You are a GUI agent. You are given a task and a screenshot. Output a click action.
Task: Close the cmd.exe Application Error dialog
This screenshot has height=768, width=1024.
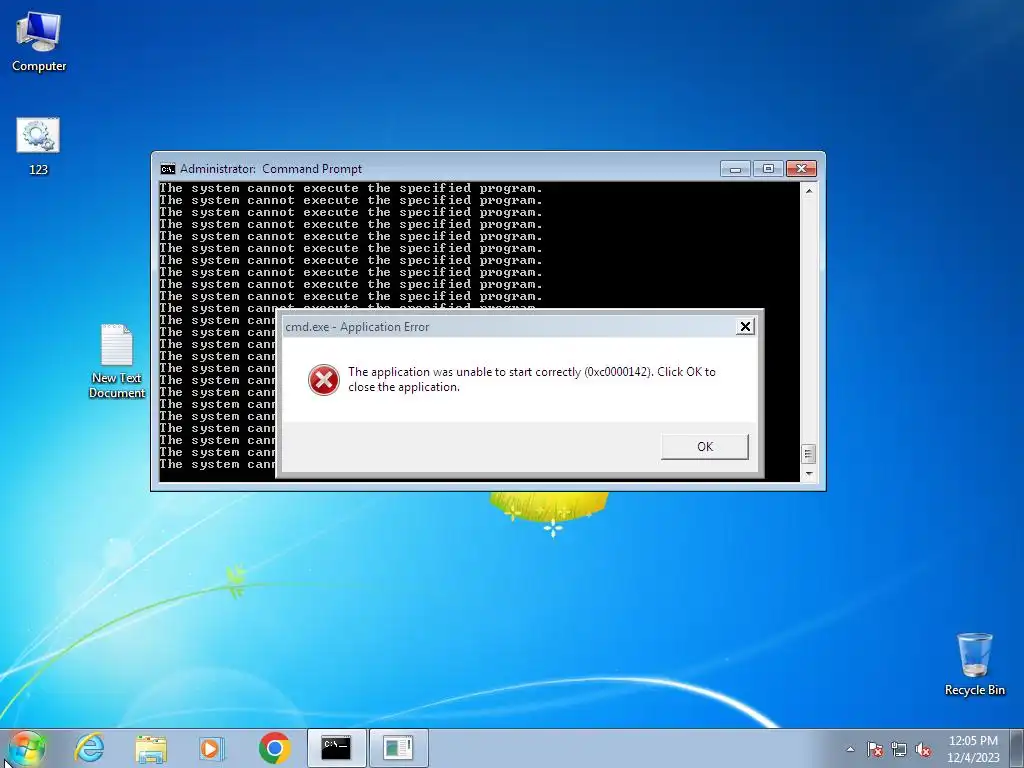pos(745,327)
